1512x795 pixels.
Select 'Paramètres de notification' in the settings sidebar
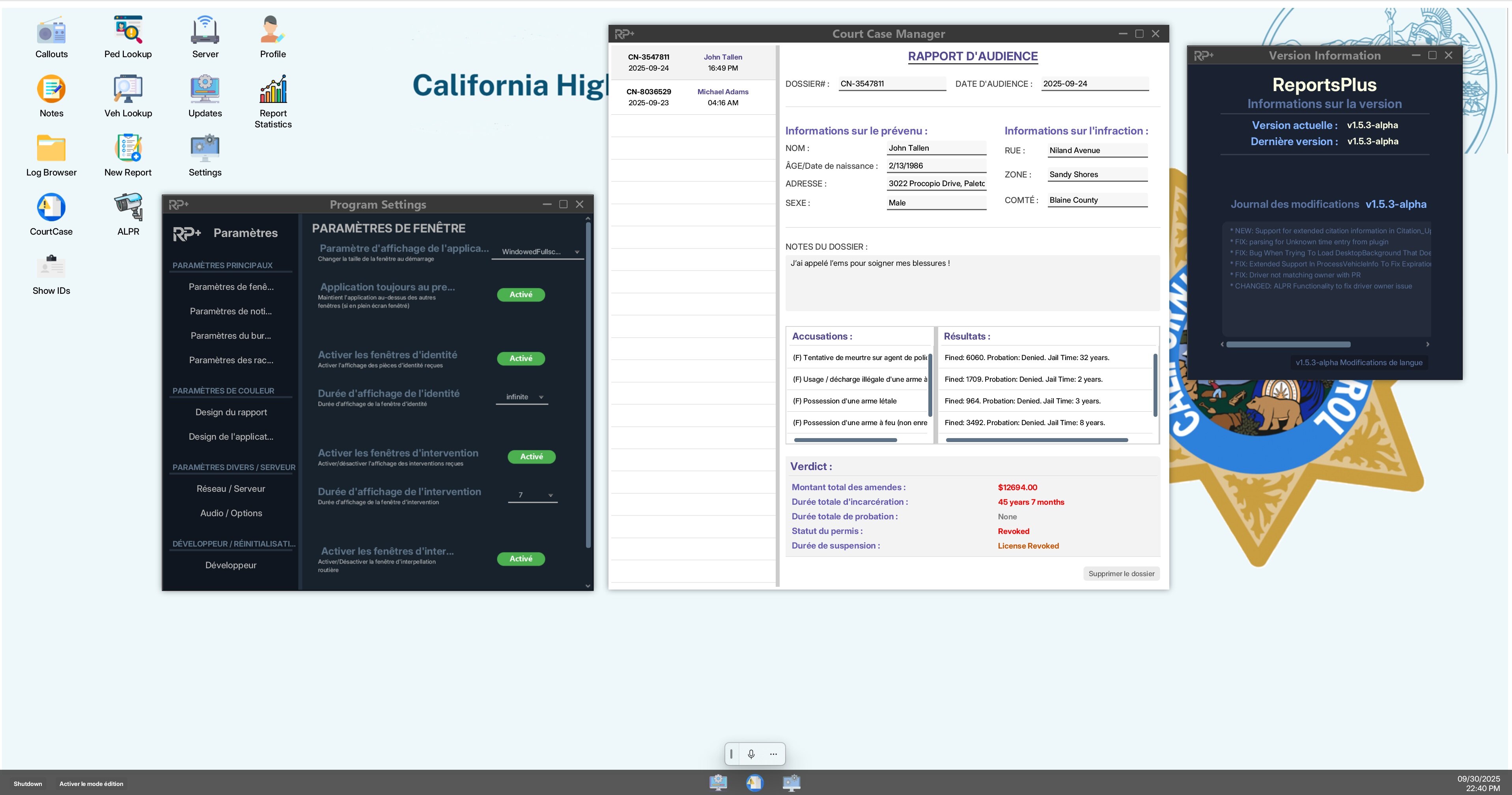click(231, 312)
